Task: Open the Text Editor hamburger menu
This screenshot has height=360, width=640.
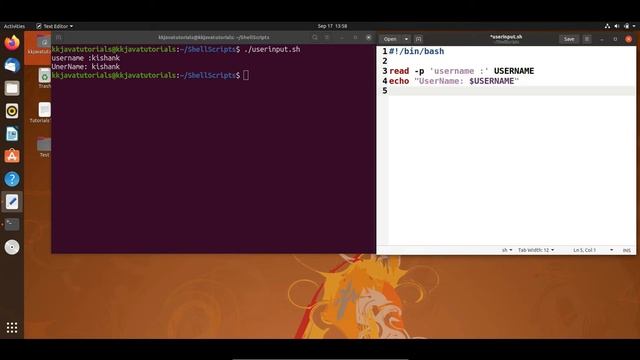Action: (587, 39)
